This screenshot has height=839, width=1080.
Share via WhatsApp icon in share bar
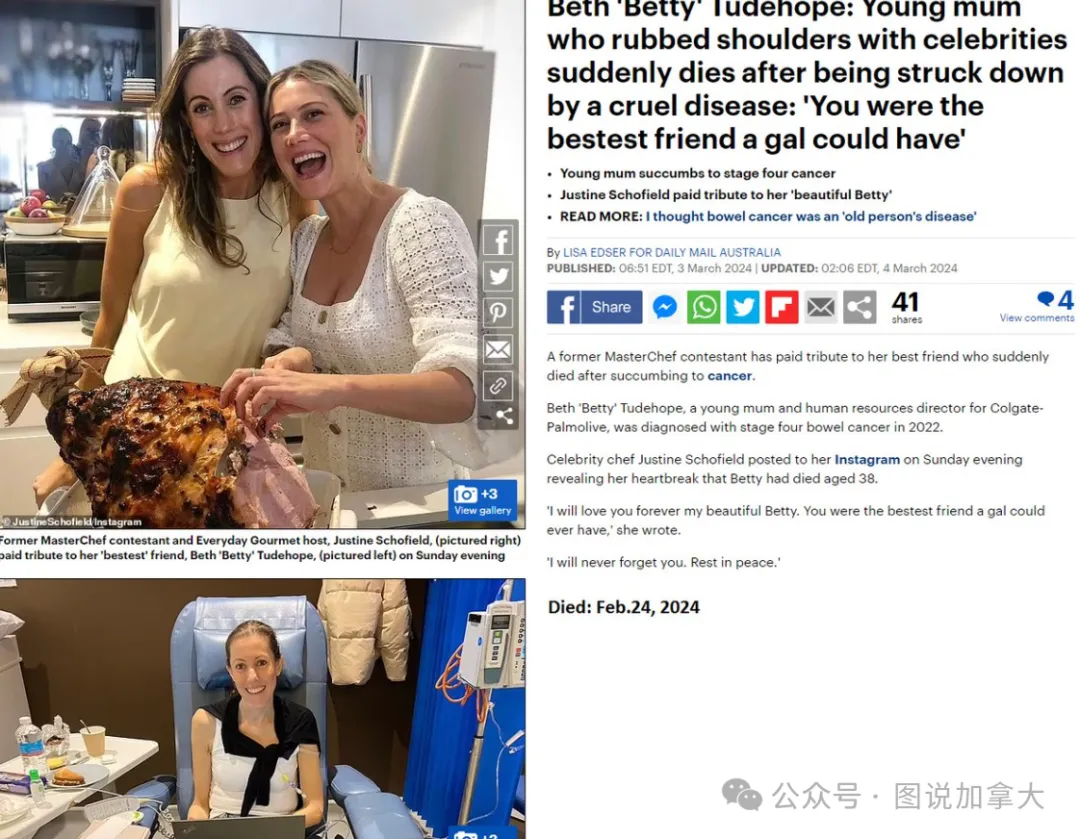[704, 307]
